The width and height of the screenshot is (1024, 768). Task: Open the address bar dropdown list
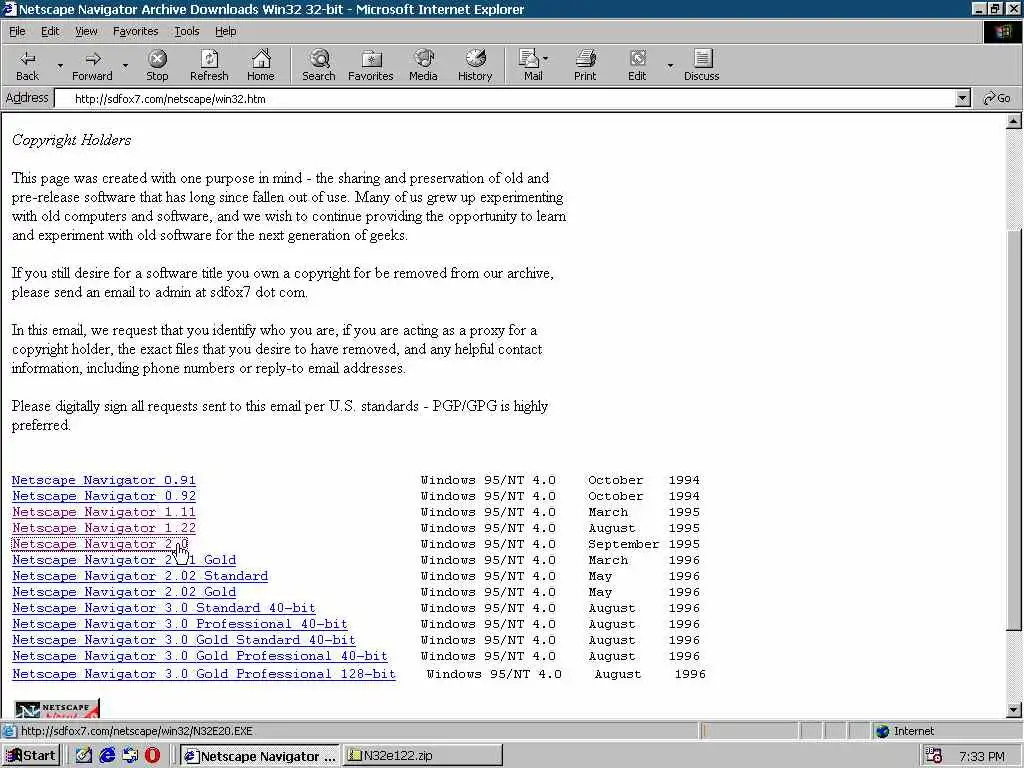tap(963, 99)
